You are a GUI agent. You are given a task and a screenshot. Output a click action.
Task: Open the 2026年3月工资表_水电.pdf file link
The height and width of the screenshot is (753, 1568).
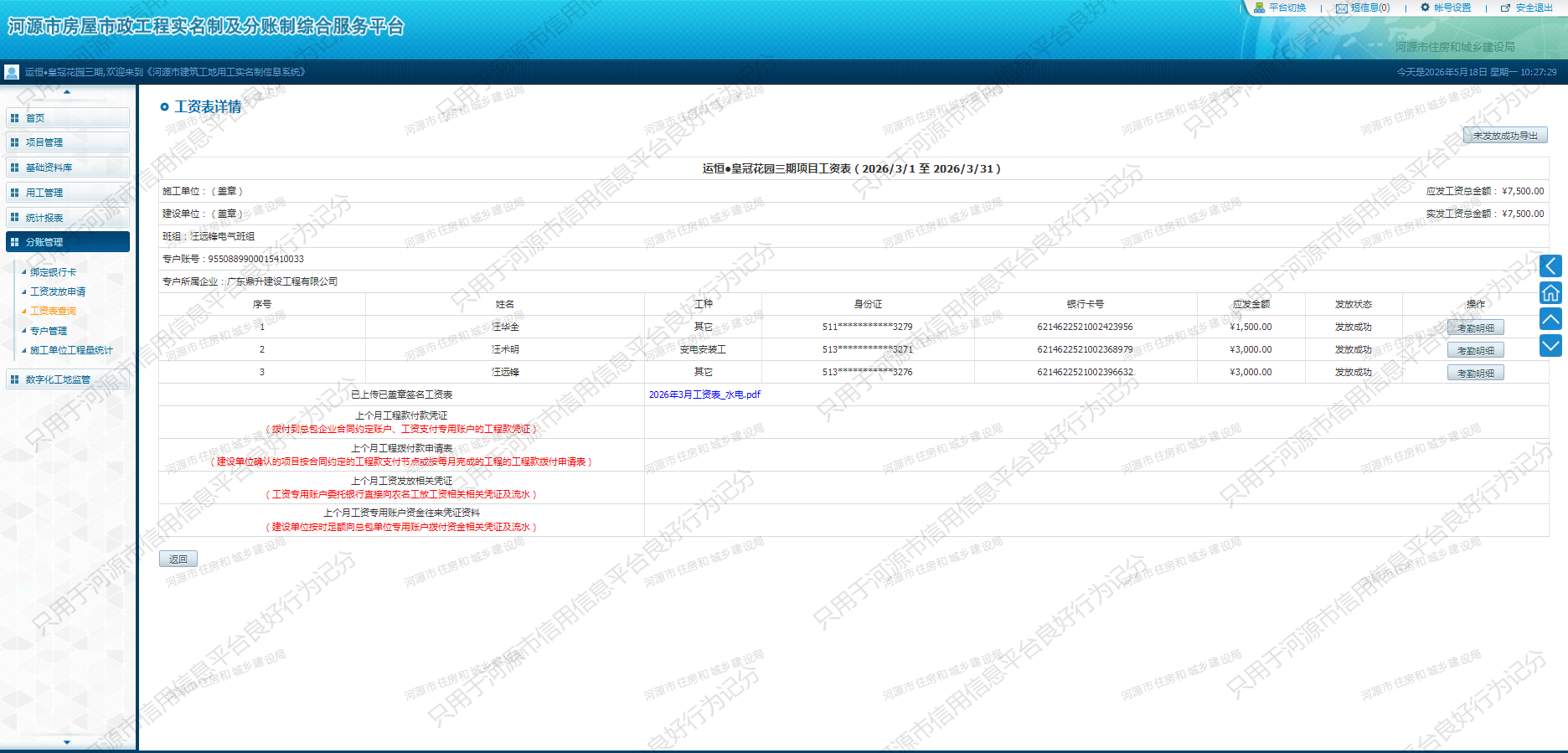704,395
